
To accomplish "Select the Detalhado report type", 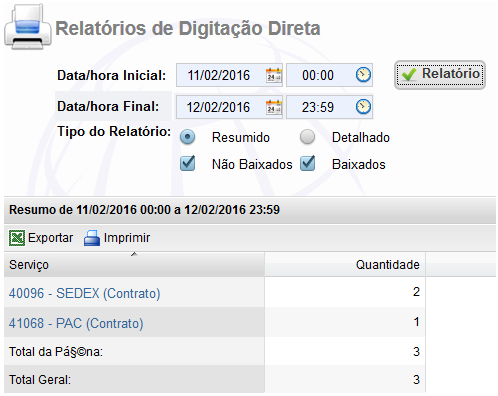I will [307, 137].
